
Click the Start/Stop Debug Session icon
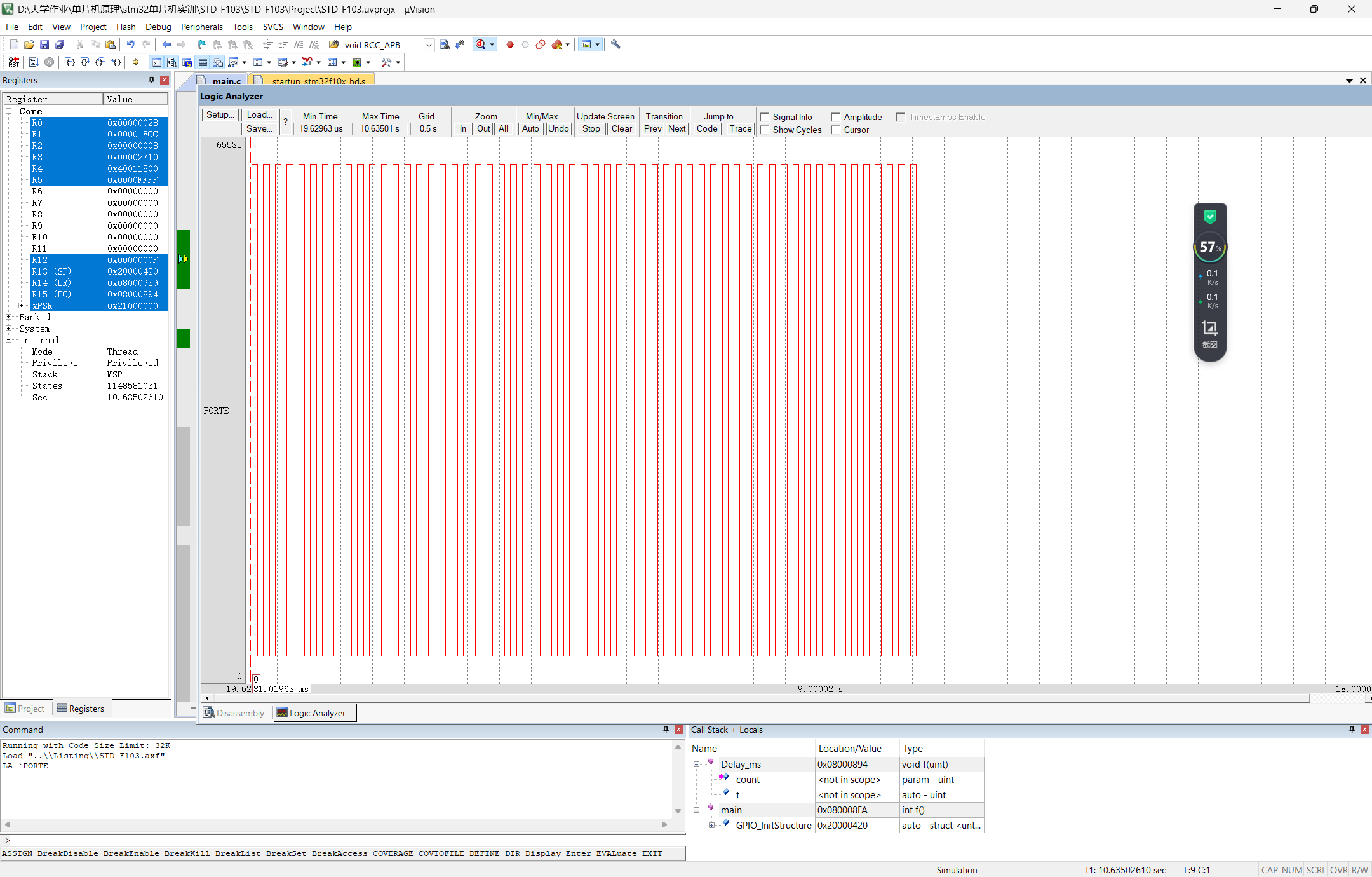481,44
